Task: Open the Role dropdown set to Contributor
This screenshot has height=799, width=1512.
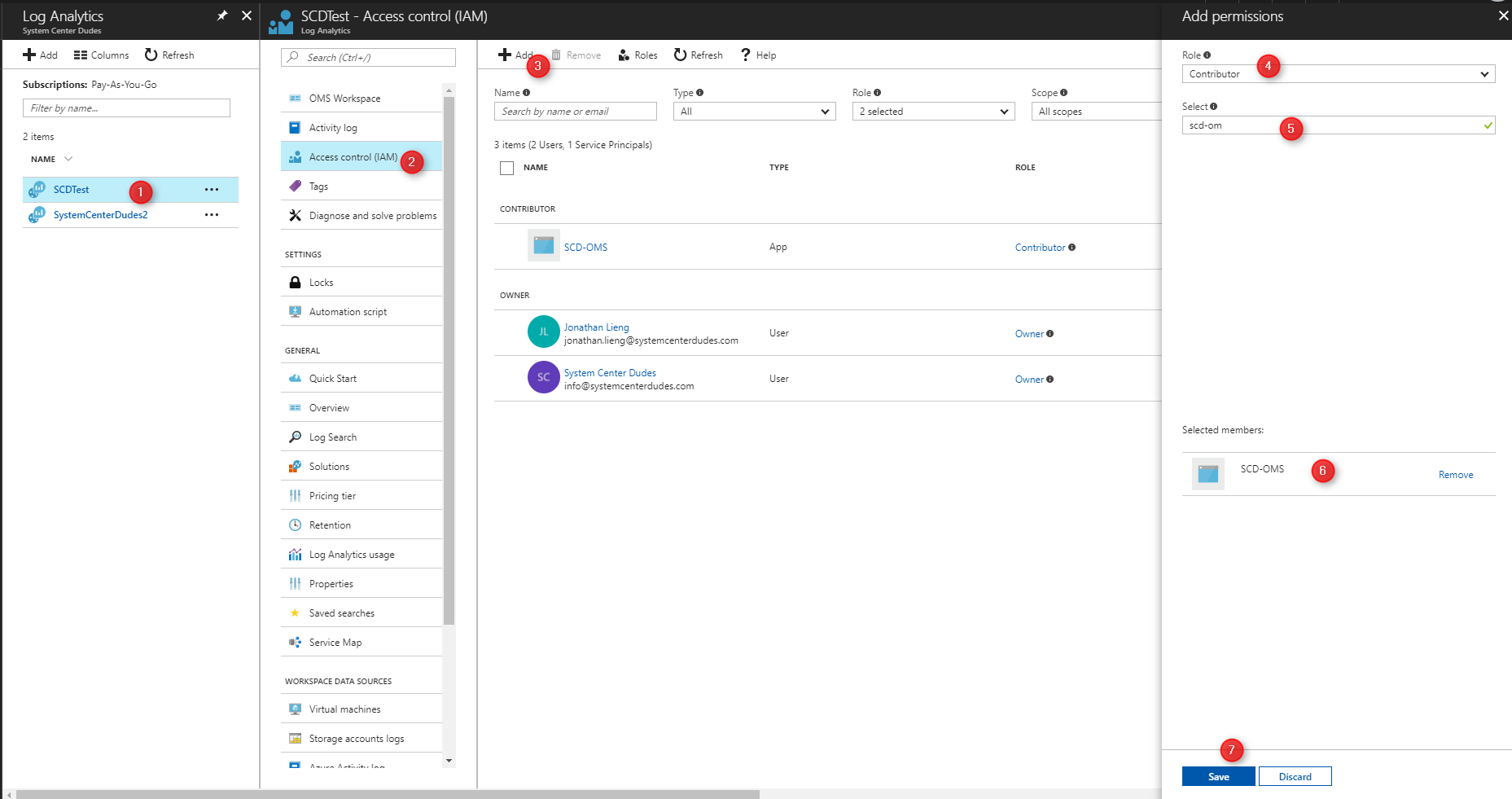Action: pos(1339,74)
